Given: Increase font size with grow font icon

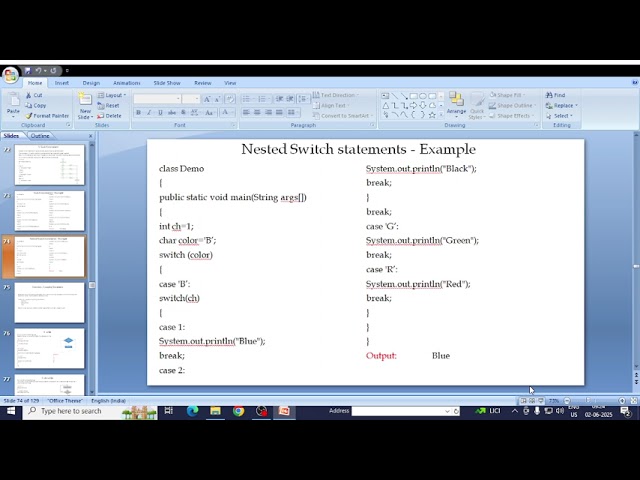Looking at the screenshot, I should tap(207, 99).
